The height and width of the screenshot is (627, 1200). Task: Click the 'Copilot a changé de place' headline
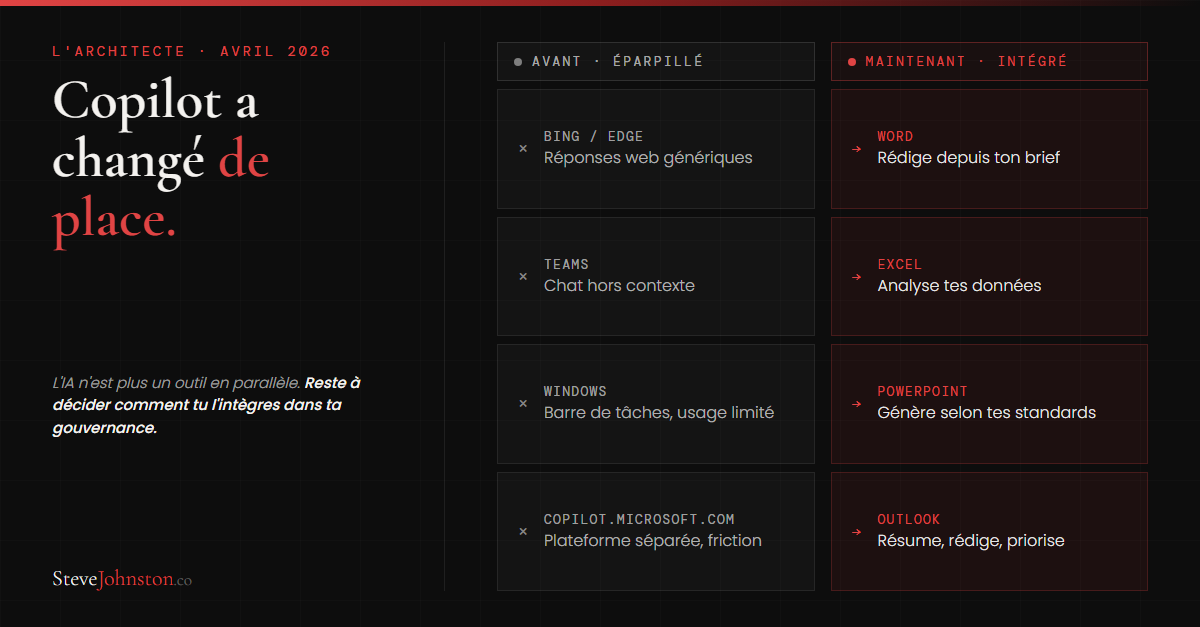click(x=161, y=161)
